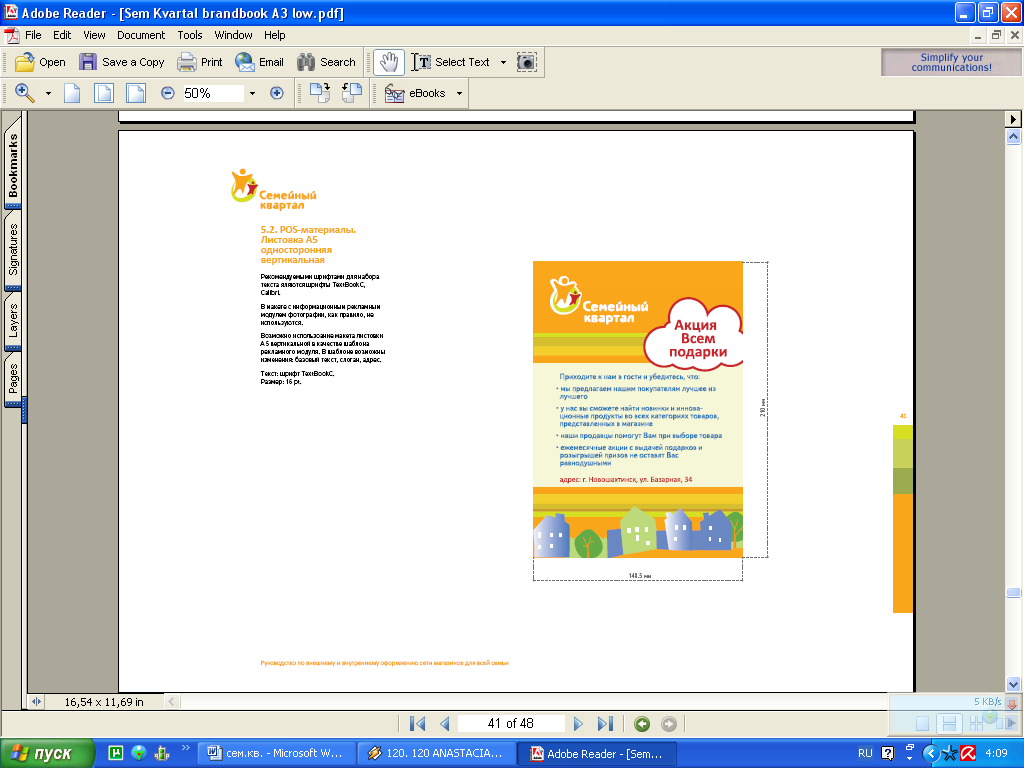The image size is (1024, 768).
Task: Open the Tools menu
Action: [190, 35]
